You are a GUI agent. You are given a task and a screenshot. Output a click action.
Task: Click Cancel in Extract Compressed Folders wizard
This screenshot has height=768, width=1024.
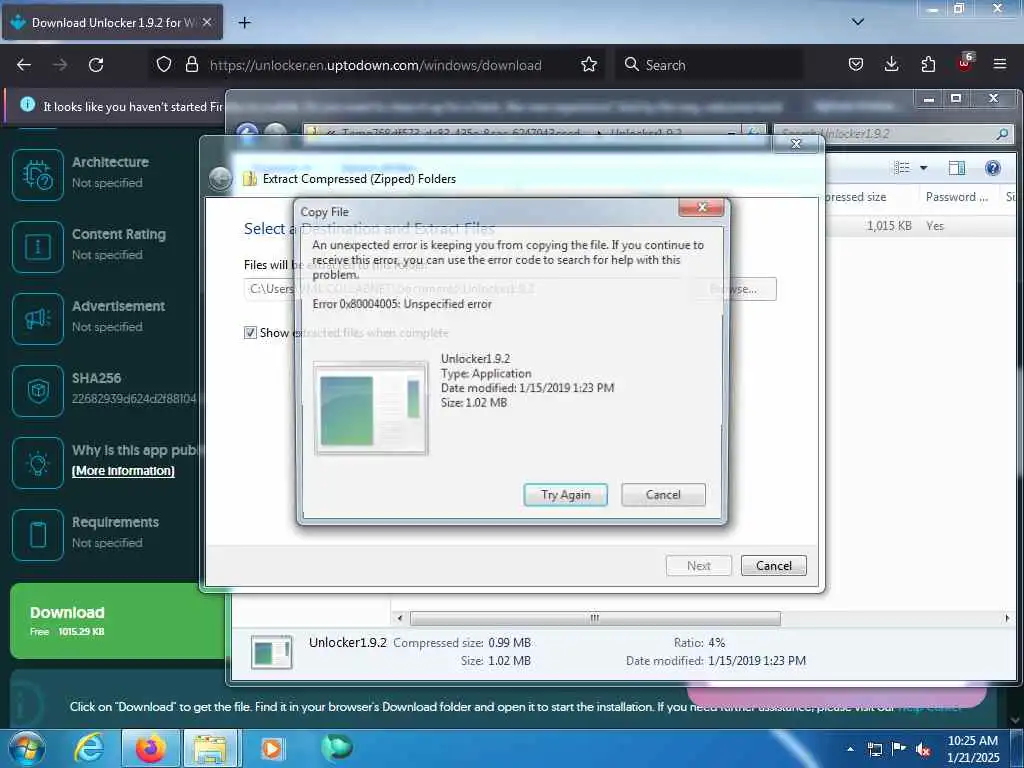pyautogui.click(x=774, y=566)
